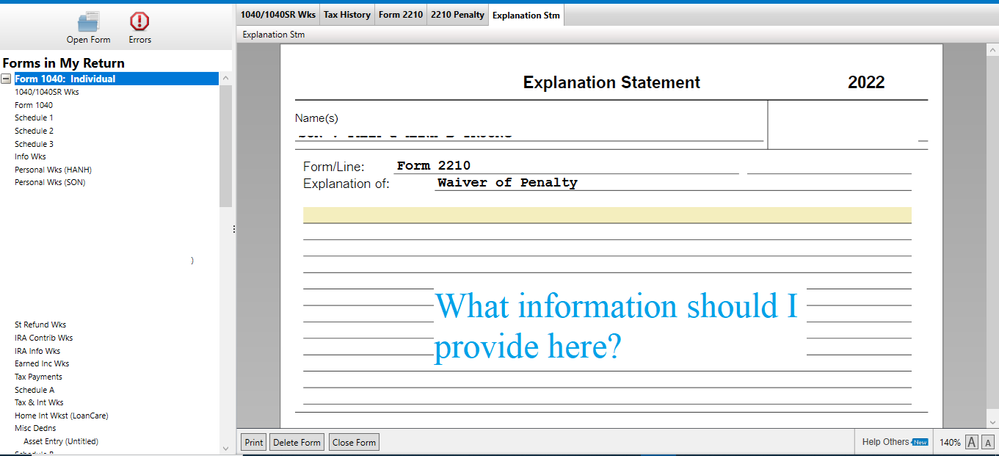Screen dimensions: 999x456
Task: Open Schedule 1 in the forms list
Action: 34,118
